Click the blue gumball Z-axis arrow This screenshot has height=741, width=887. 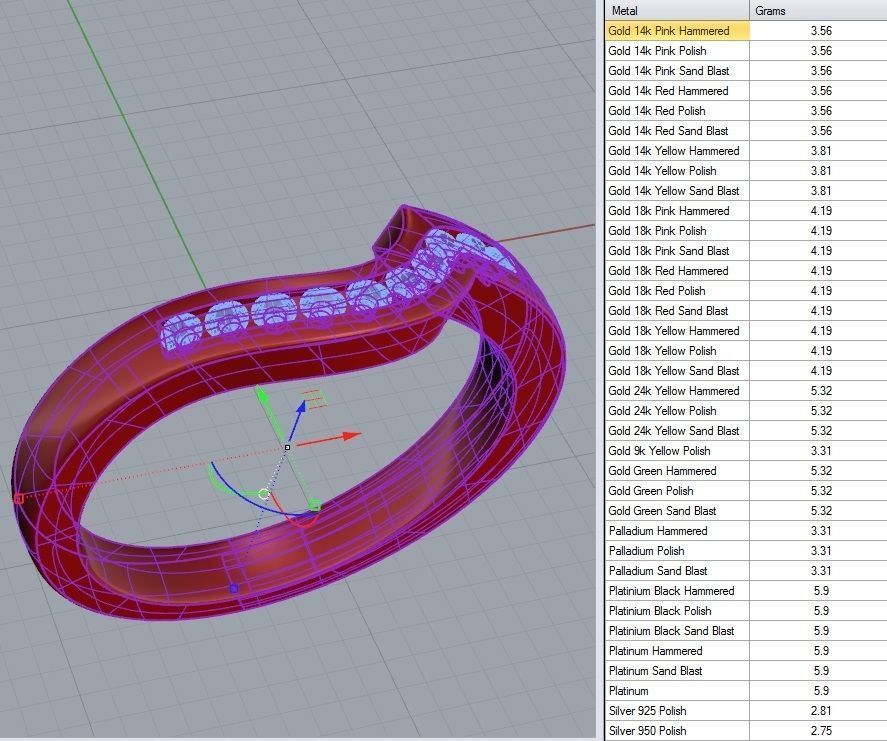[302, 406]
